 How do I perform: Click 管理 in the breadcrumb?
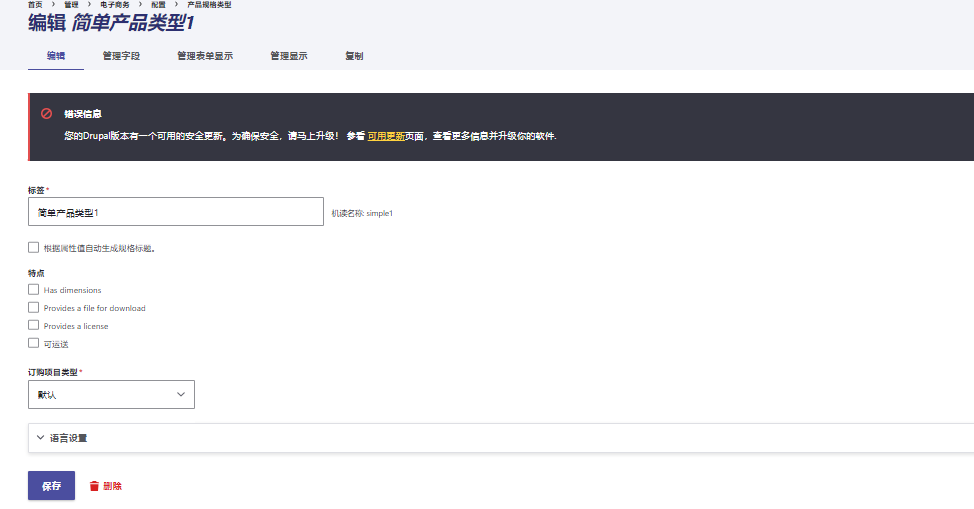71,4
